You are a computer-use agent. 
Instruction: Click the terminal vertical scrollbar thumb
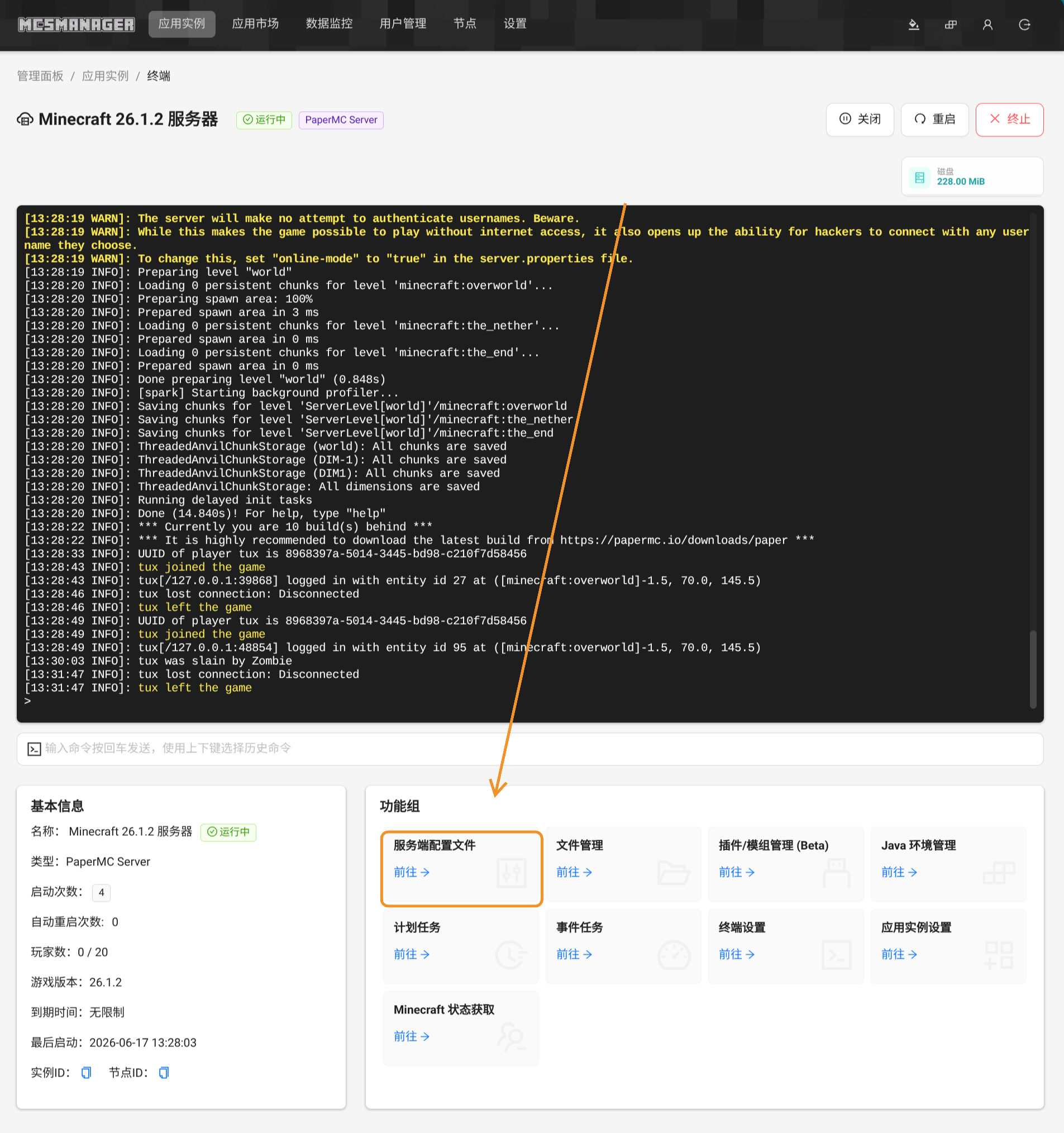1033,669
